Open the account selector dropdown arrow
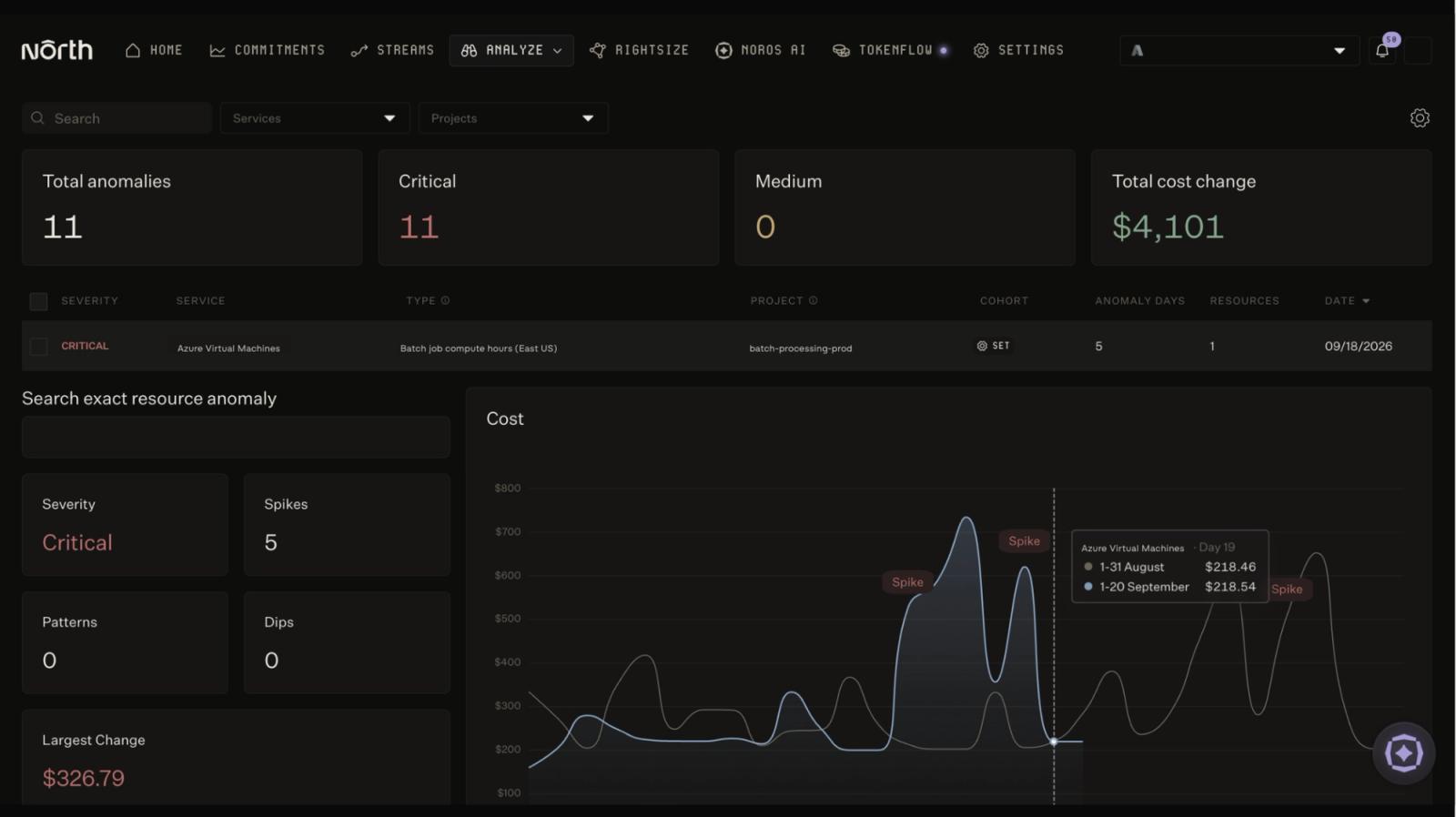 coord(1340,51)
